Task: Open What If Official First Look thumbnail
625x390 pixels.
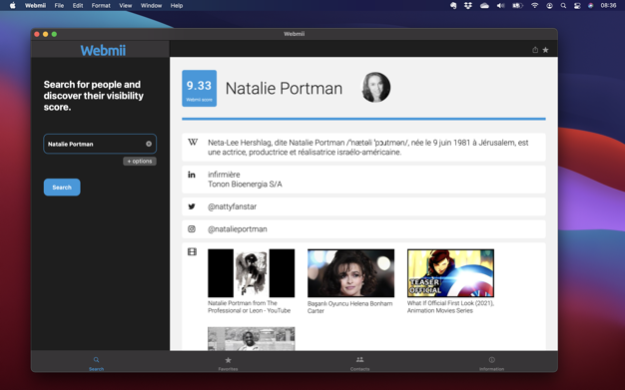Action: click(450, 273)
